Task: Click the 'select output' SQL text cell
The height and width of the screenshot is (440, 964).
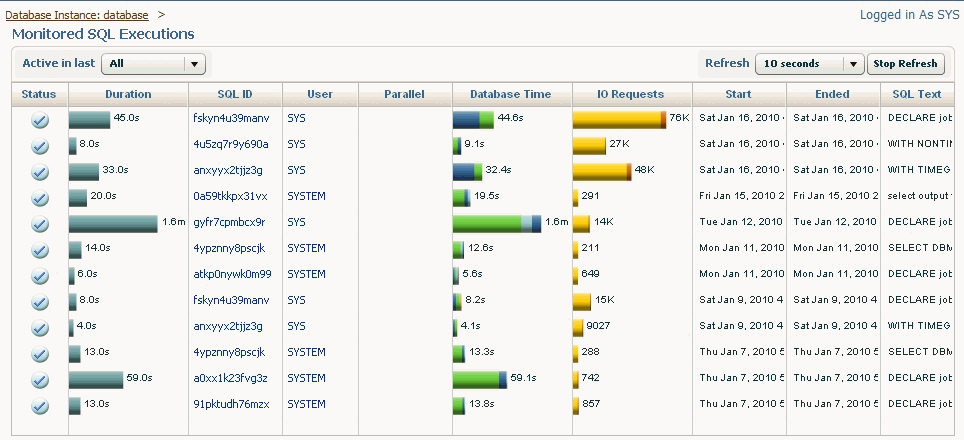Action: (920, 196)
